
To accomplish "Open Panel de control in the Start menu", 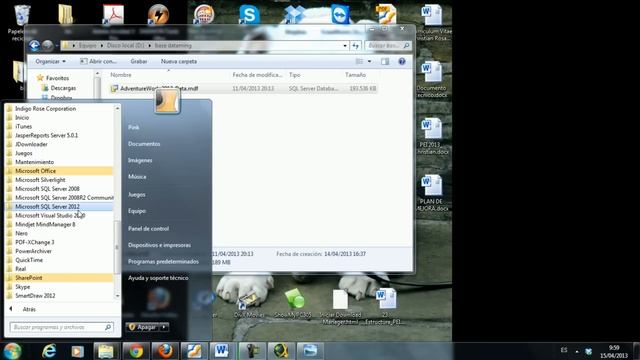I will (149, 229).
